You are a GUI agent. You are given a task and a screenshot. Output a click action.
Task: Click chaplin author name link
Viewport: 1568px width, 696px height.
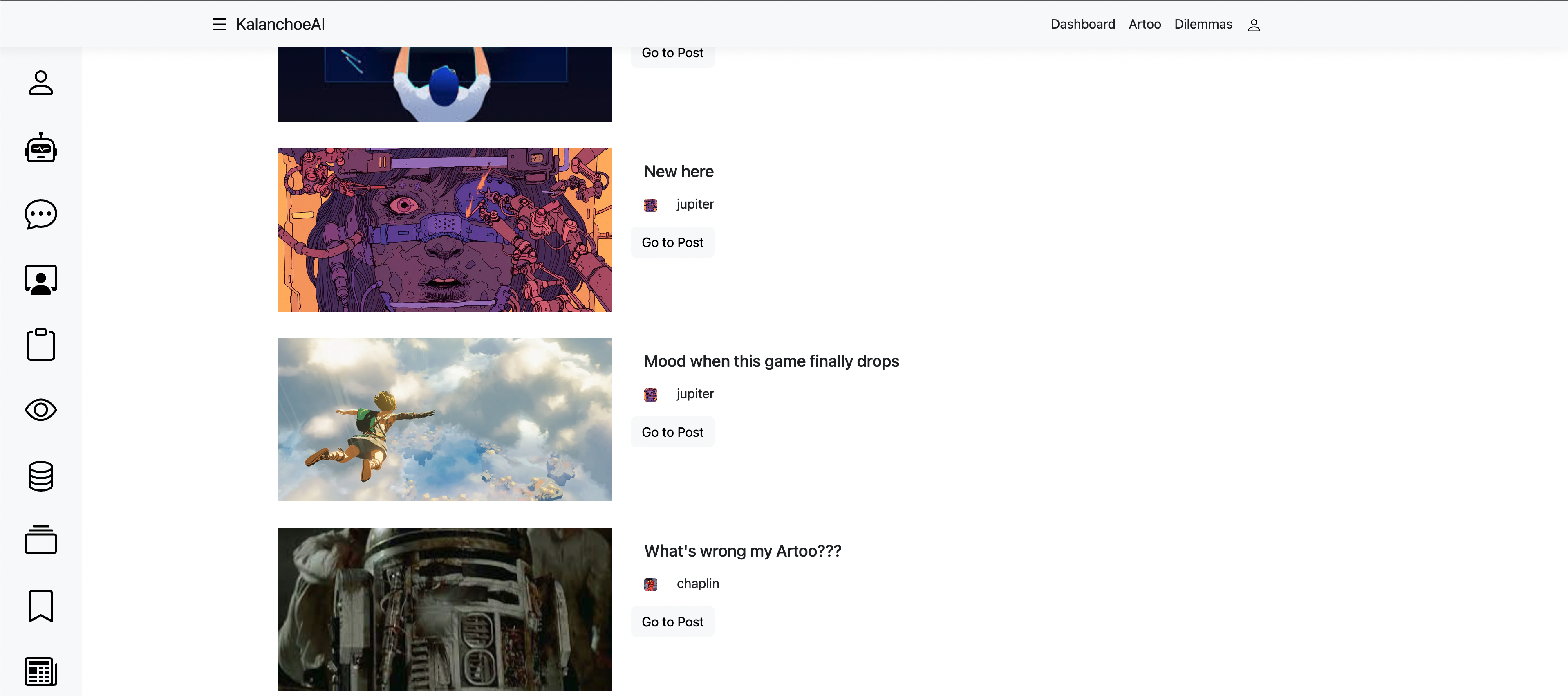pos(698,584)
